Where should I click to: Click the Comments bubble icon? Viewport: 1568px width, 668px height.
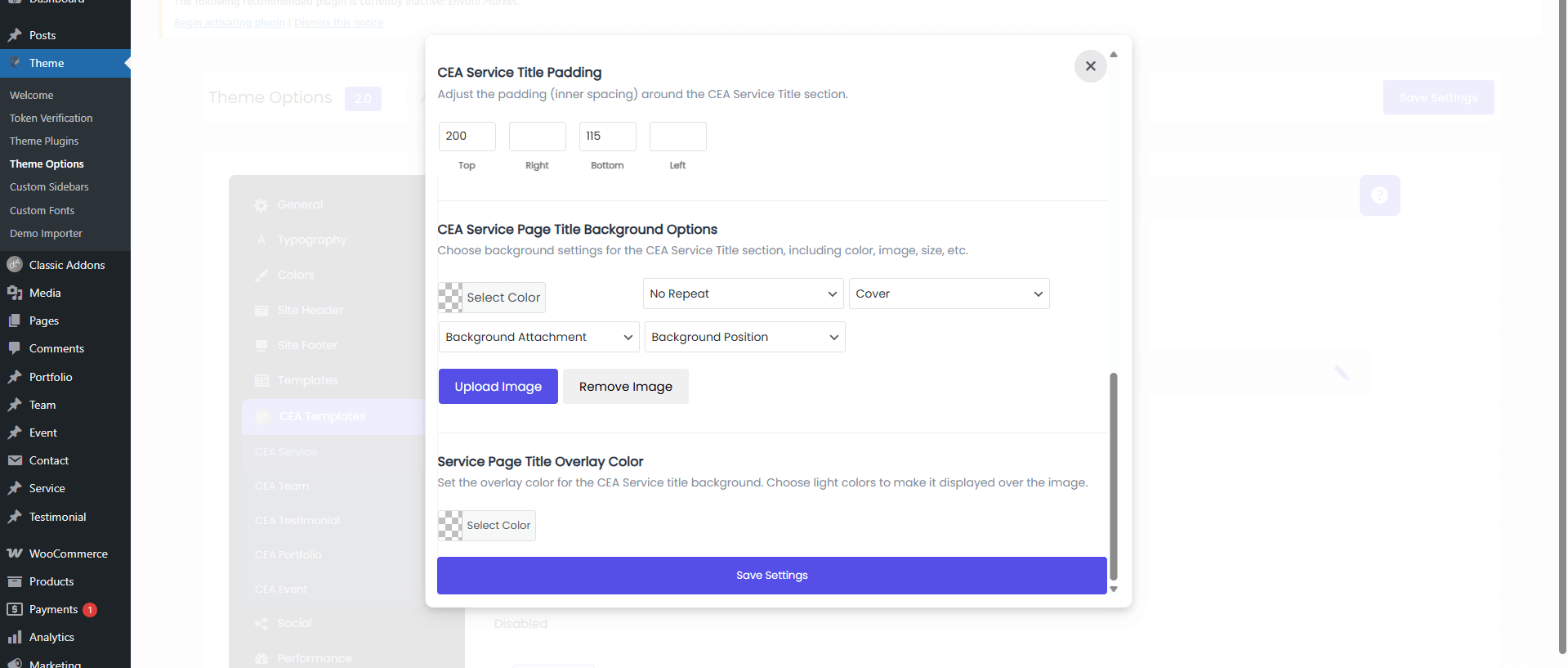(x=15, y=348)
